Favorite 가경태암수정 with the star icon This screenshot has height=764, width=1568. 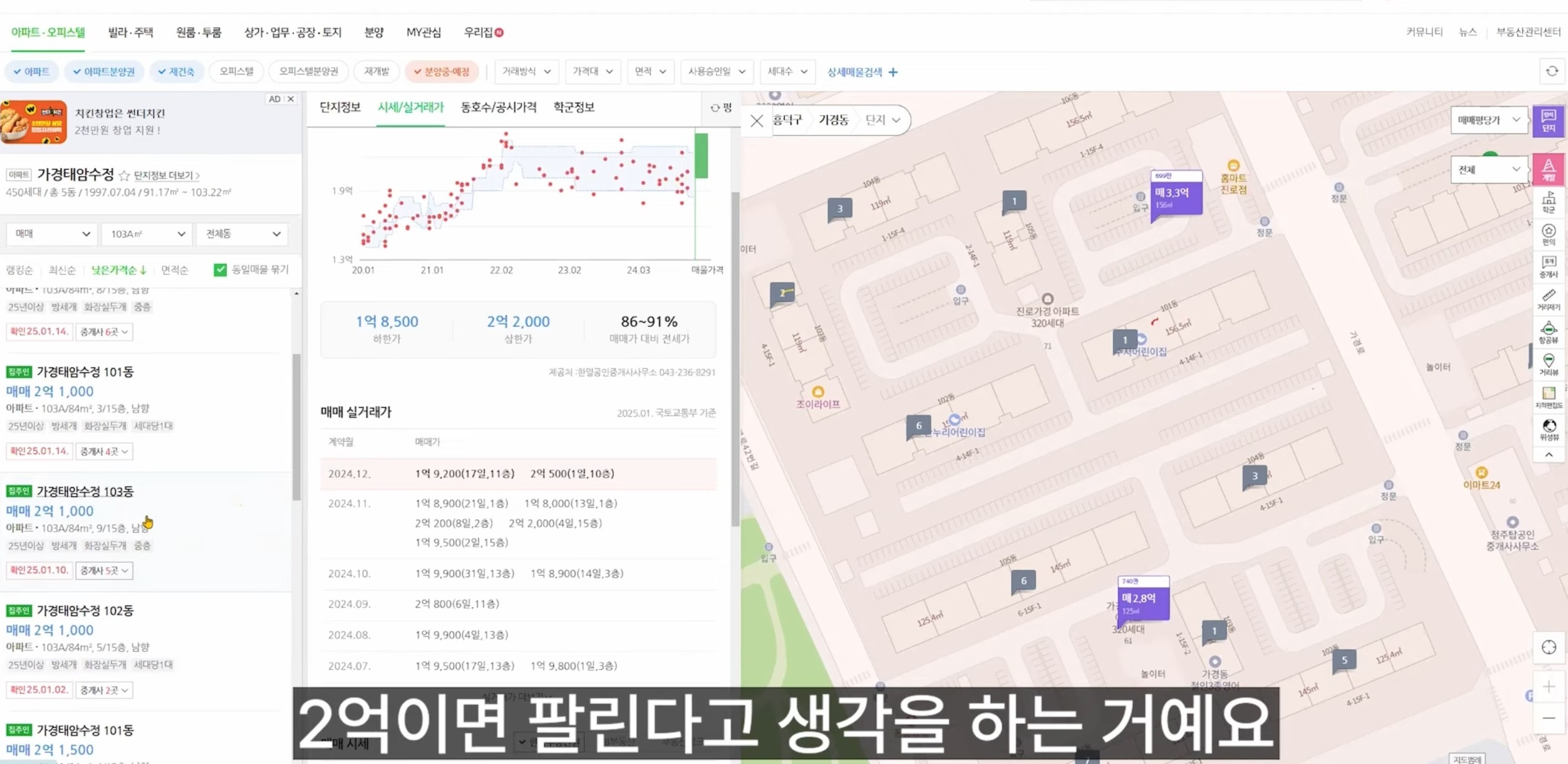pos(124,175)
